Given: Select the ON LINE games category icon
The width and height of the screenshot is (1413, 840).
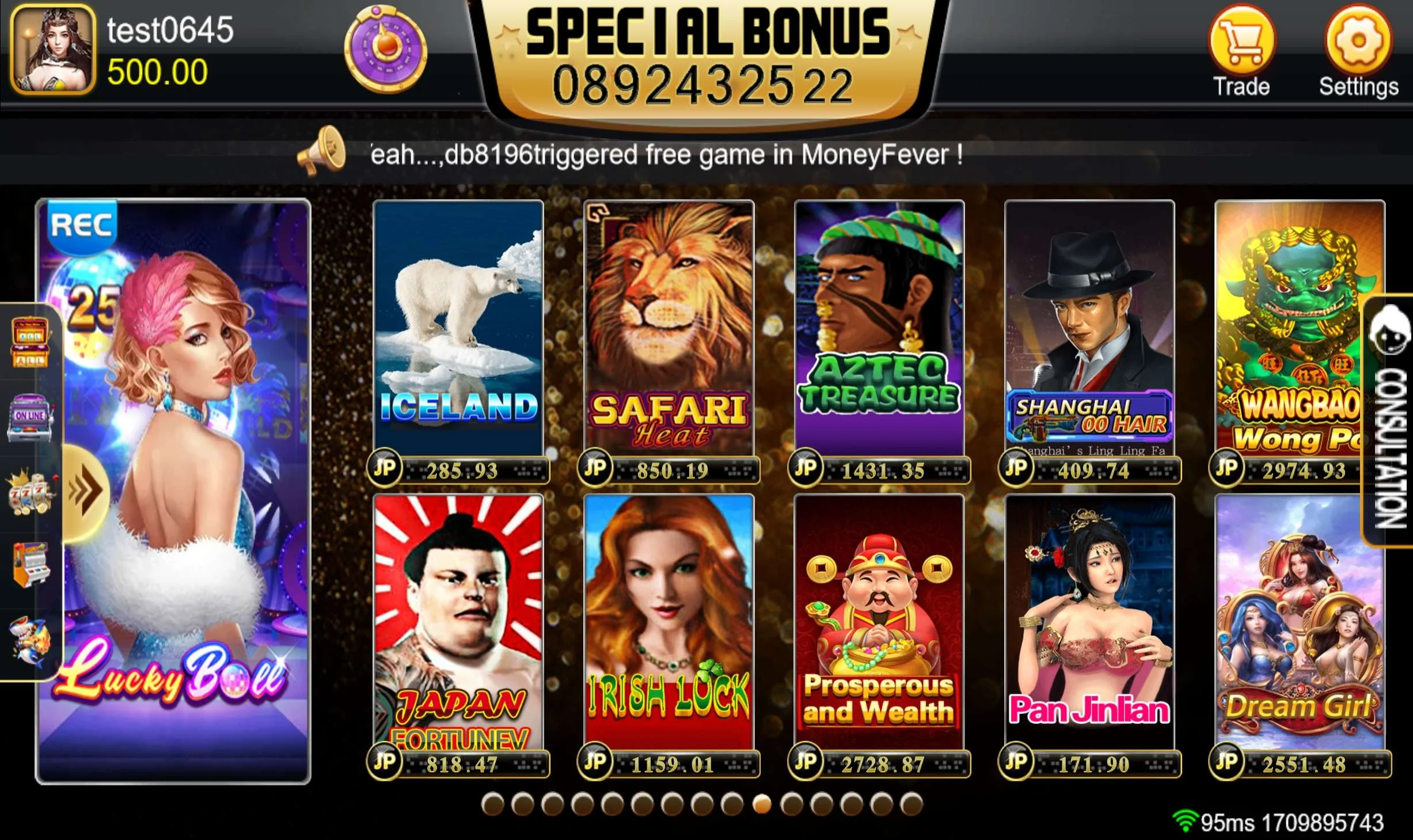Looking at the screenshot, I should [x=30, y=417].
